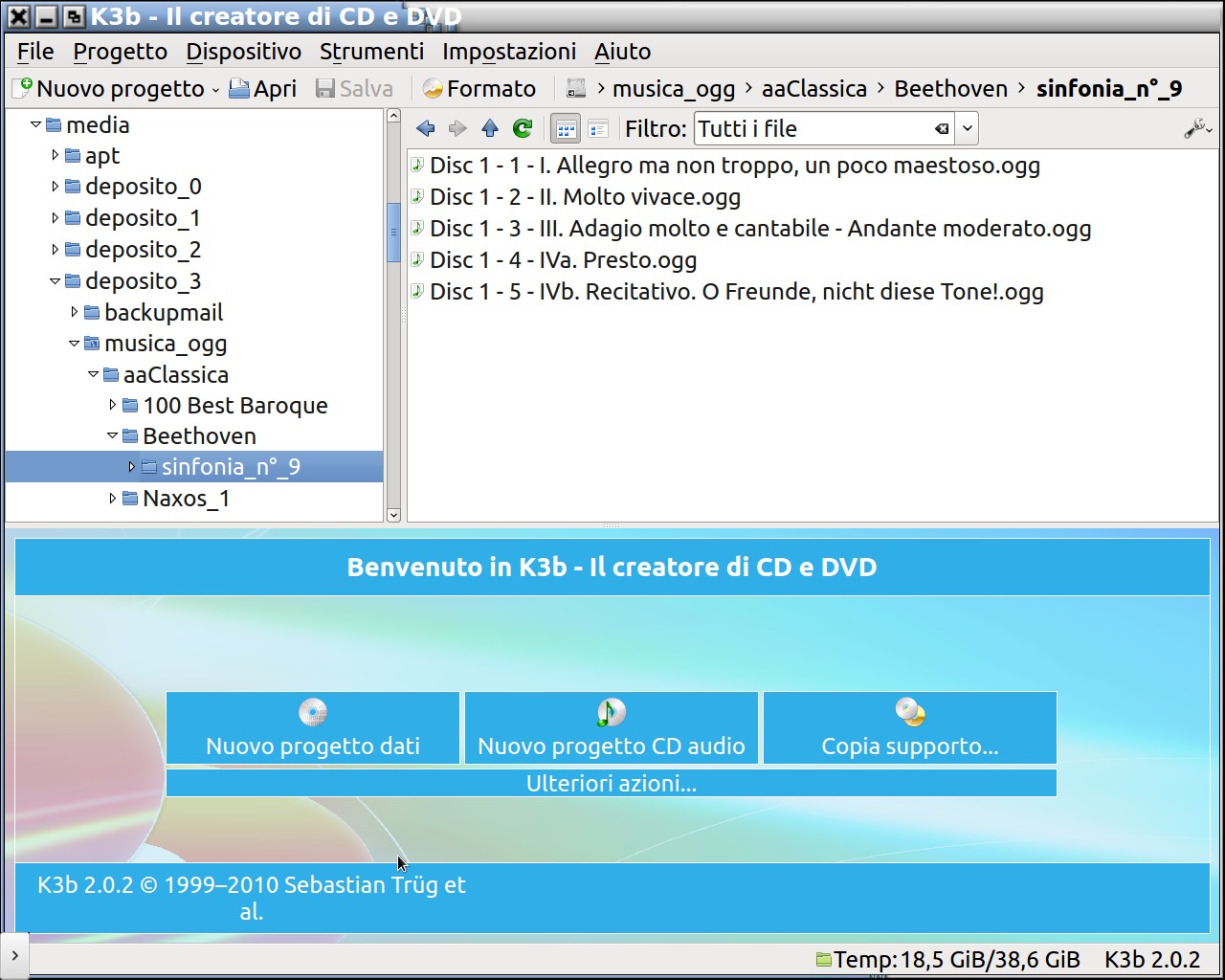The image size is (1225, 980).
Task: Click Ulteriori azioni button
Action: (x=612, y=783)
